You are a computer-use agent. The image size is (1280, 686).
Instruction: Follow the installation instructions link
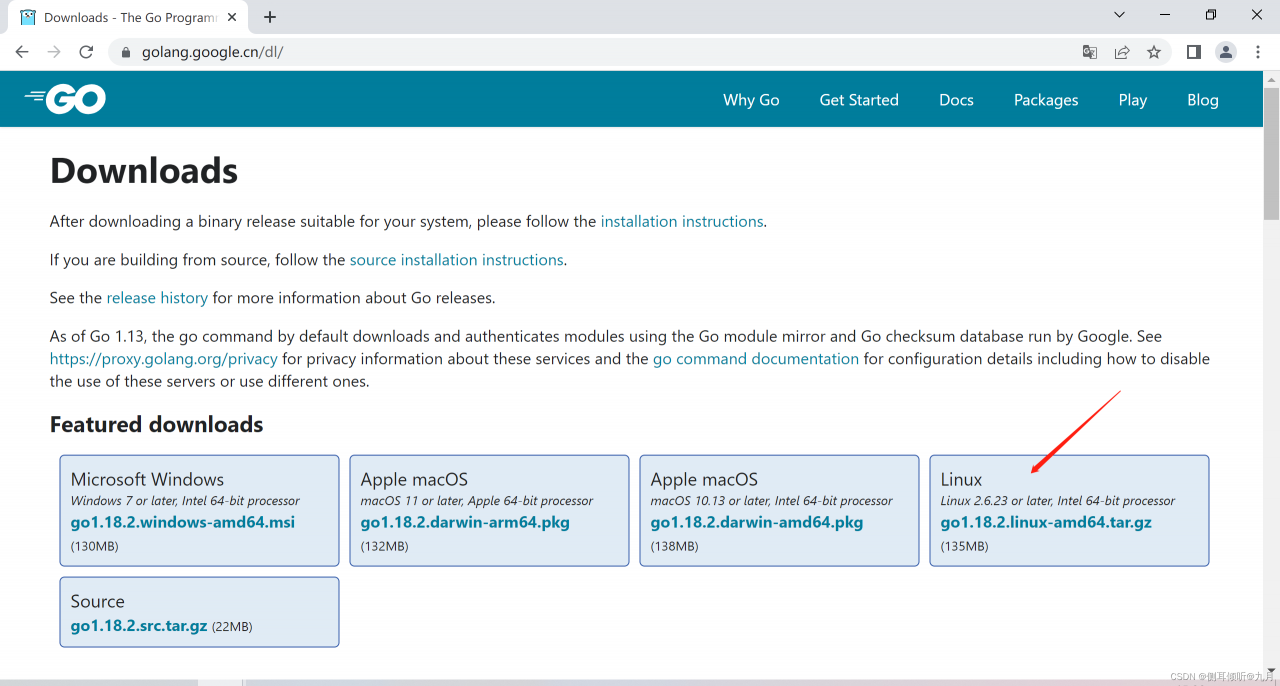click(682, 222)
